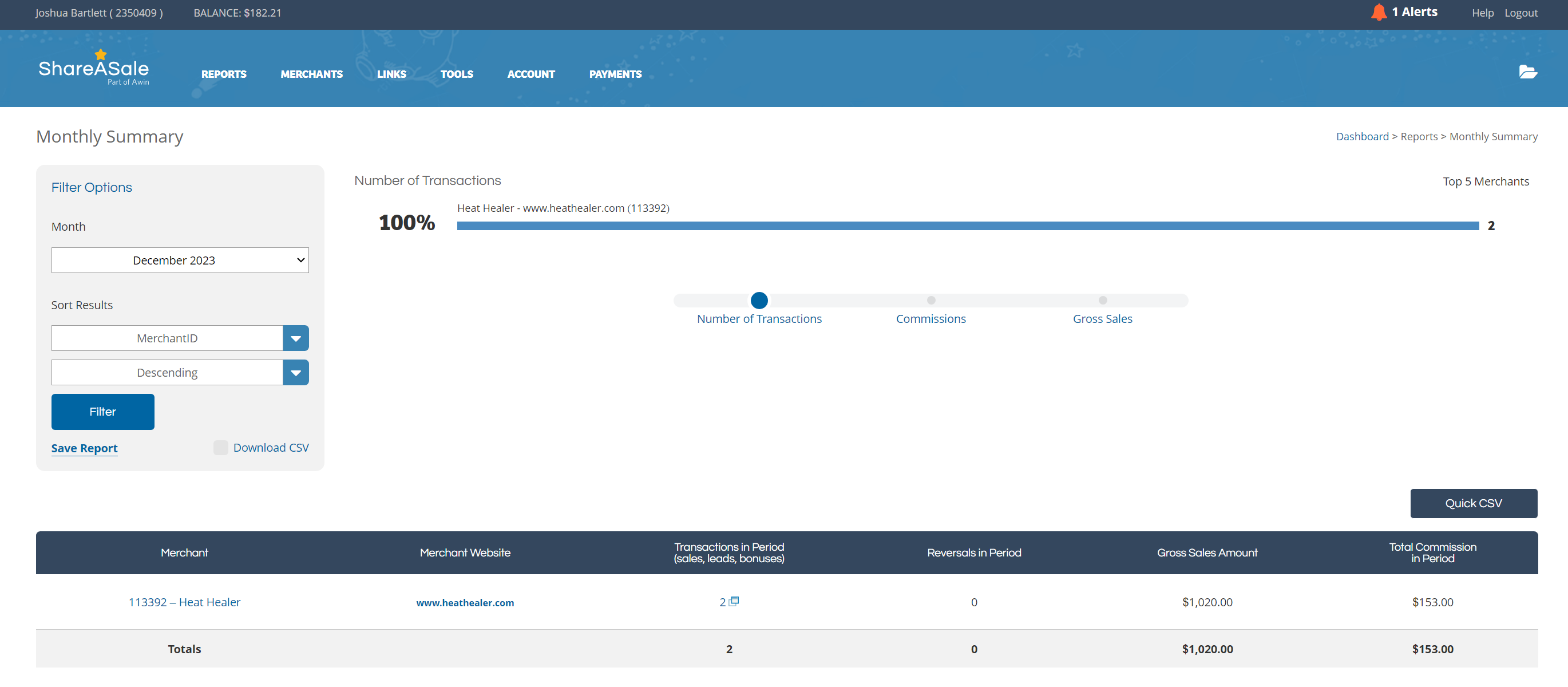Image resolution: width=1568 pixels, height=687 pixels.
Task: Select the Number of Transactions slider dot
Action: 759,300
